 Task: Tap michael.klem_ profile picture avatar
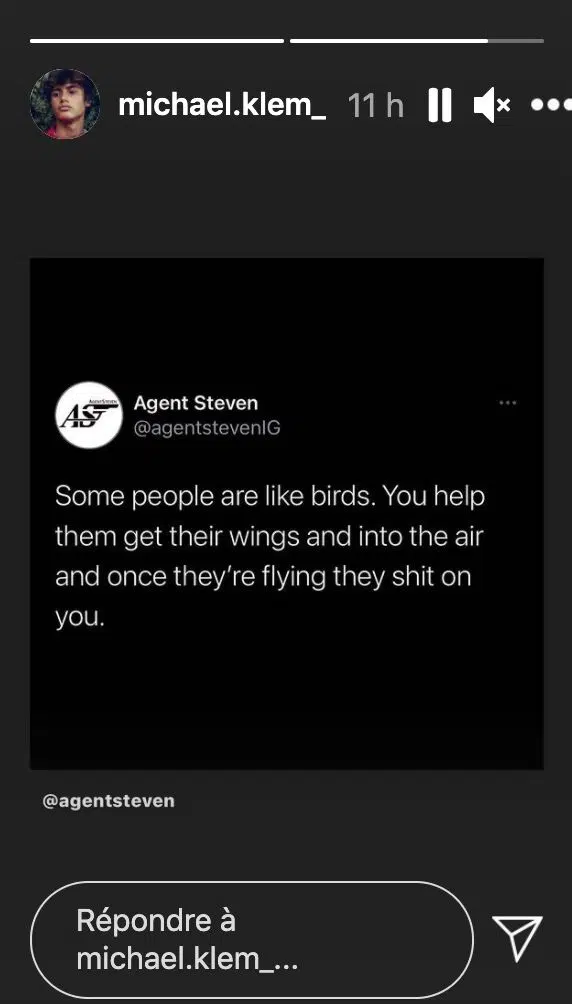point(65,104)
